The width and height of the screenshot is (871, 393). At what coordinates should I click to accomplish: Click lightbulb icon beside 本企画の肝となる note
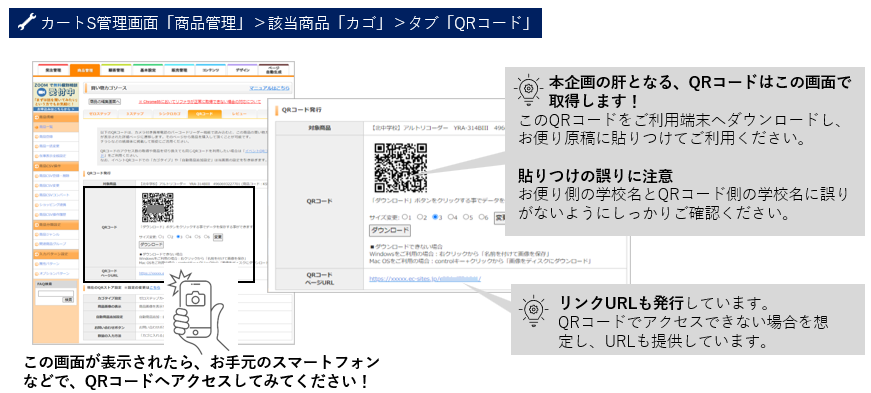(528, 89)
